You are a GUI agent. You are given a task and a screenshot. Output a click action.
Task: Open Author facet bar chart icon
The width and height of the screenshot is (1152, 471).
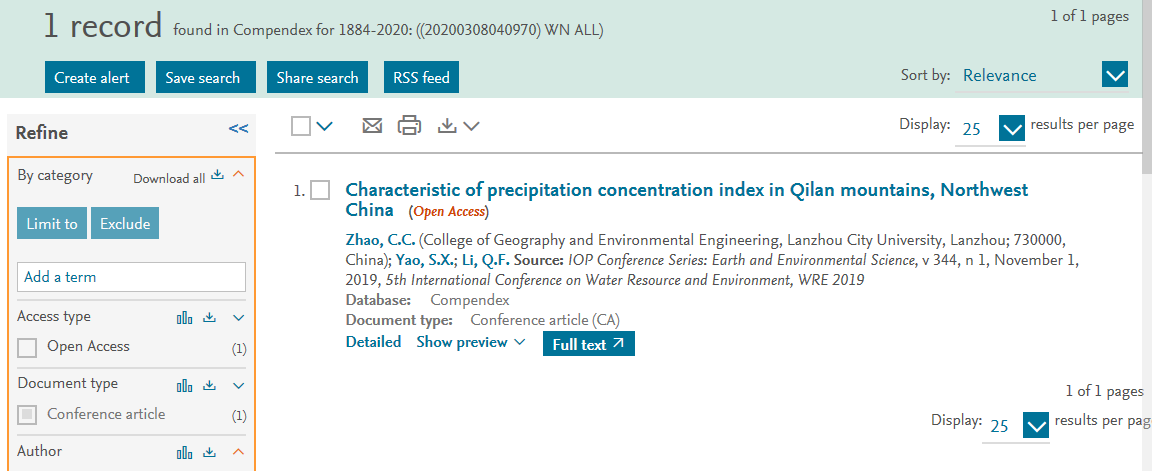tap(184, 452)
